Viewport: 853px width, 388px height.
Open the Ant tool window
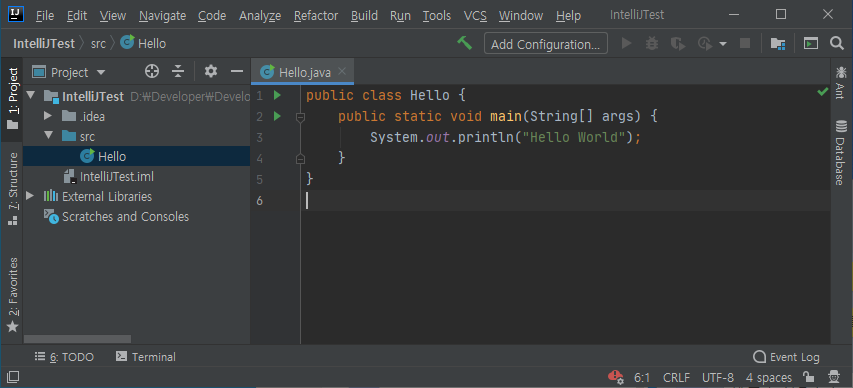pos(841,82)
